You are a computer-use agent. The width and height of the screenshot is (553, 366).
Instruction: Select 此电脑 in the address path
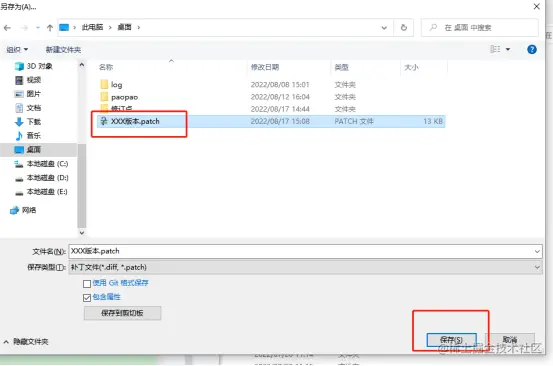92,27
